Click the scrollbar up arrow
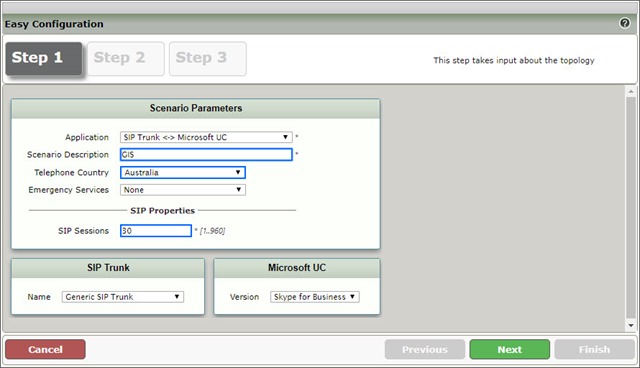The image size is (640, 368). [631, 91]
